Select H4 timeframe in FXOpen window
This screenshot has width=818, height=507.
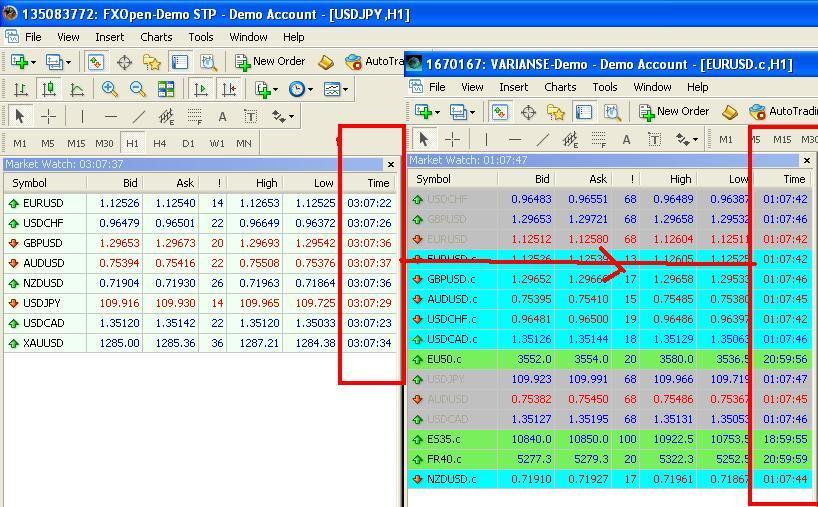pos(160,143)
